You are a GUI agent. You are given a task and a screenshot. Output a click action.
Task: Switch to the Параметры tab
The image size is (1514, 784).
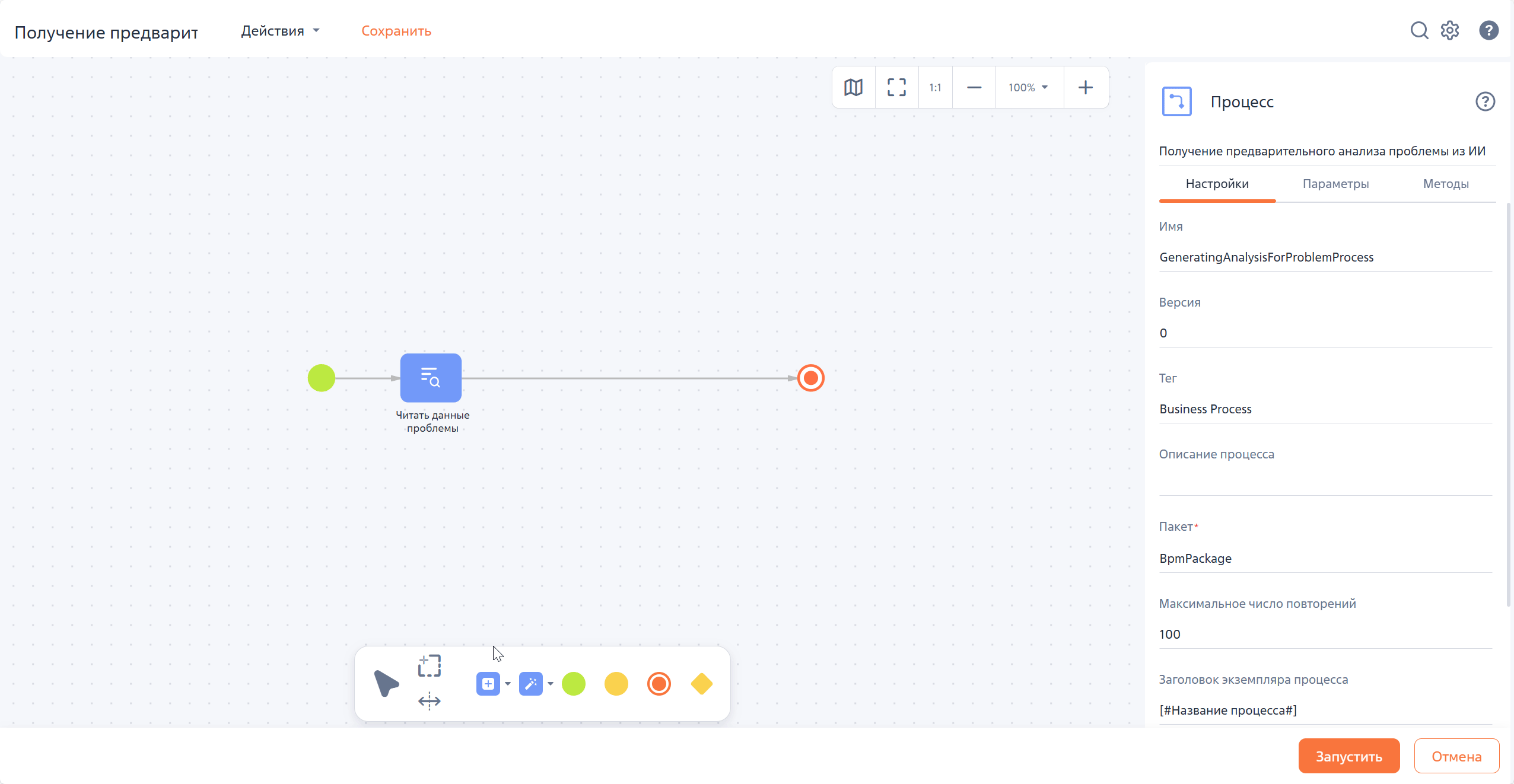(1335, 184)
